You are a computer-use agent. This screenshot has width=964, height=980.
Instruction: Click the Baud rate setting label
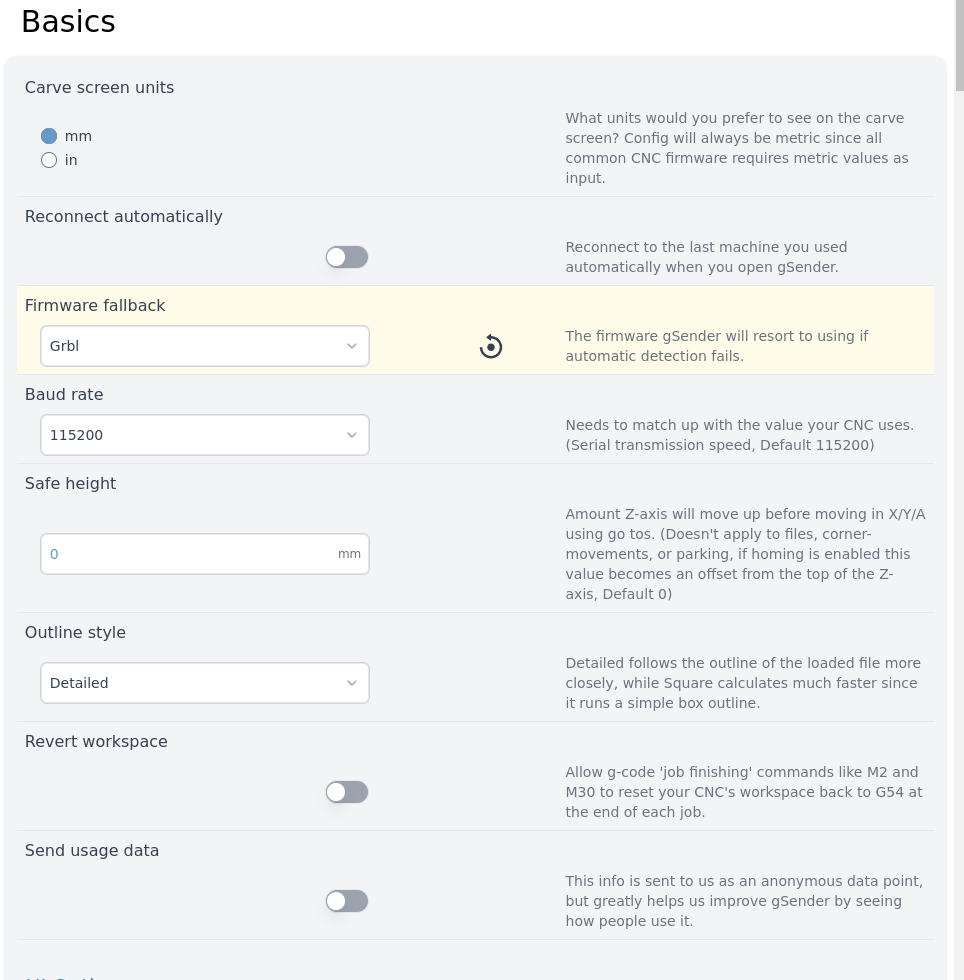pyautogui.click(x=64, y=395)
